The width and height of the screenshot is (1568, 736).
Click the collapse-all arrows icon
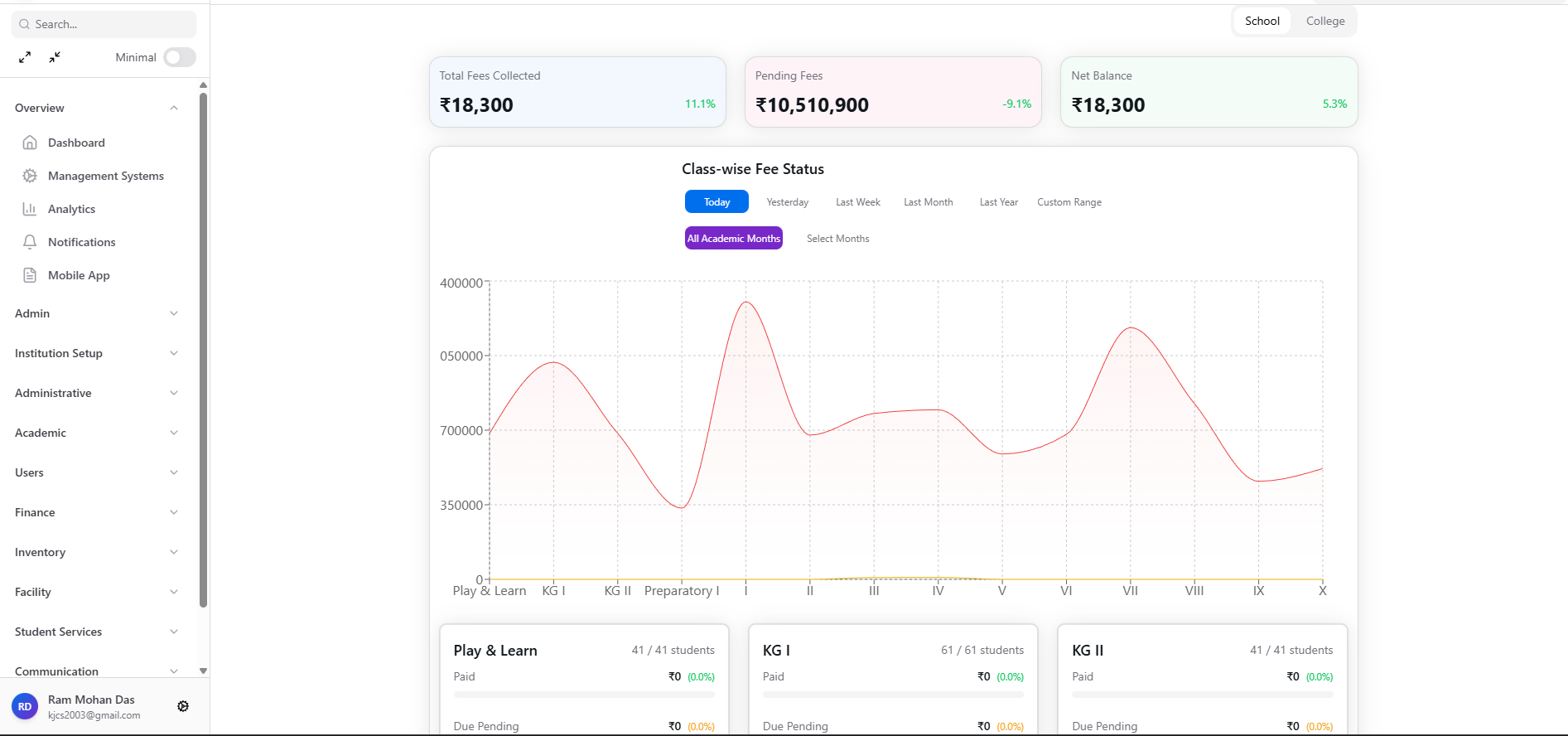55,57
